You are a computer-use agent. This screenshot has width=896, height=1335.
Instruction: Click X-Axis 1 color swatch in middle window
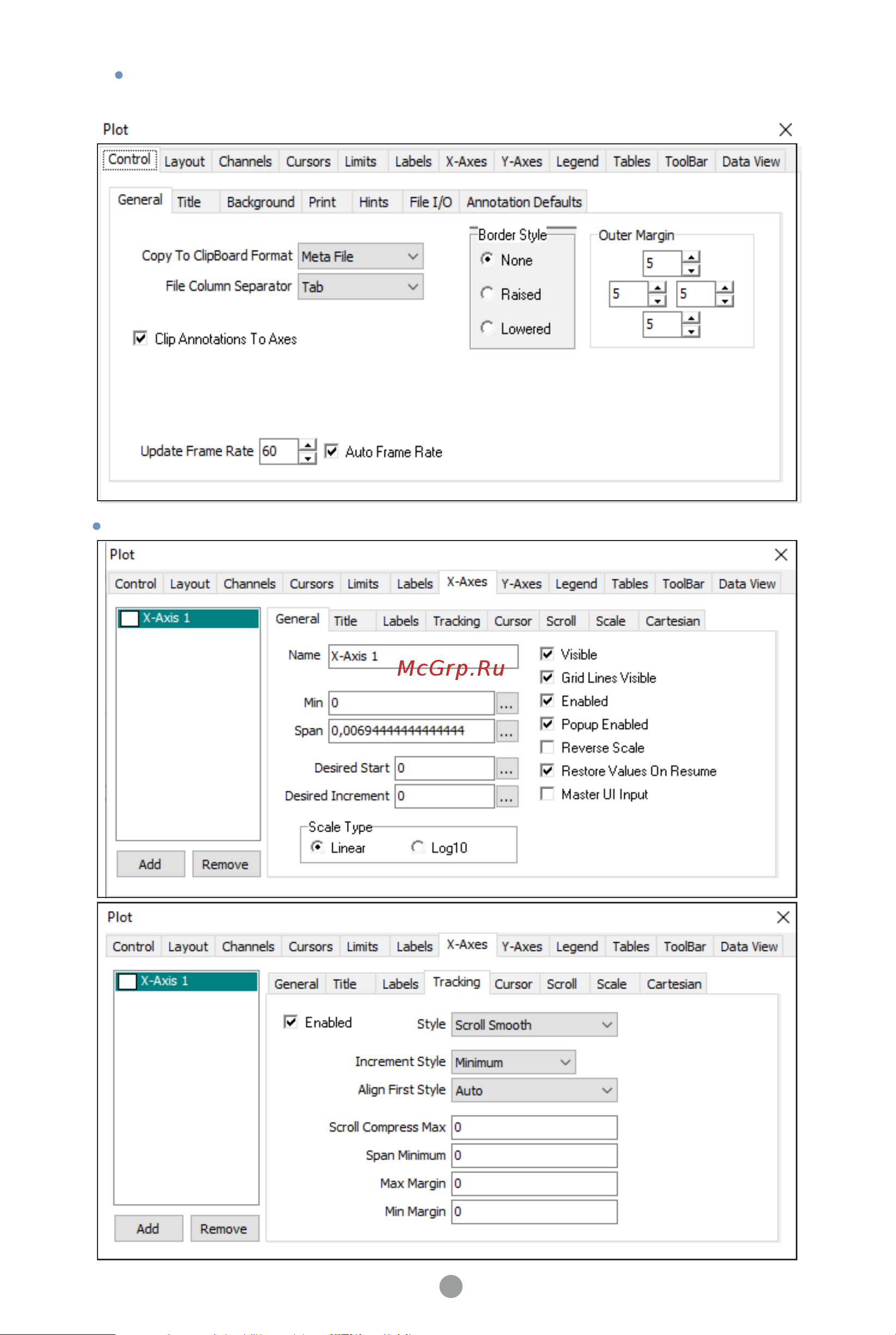(129, 618)
